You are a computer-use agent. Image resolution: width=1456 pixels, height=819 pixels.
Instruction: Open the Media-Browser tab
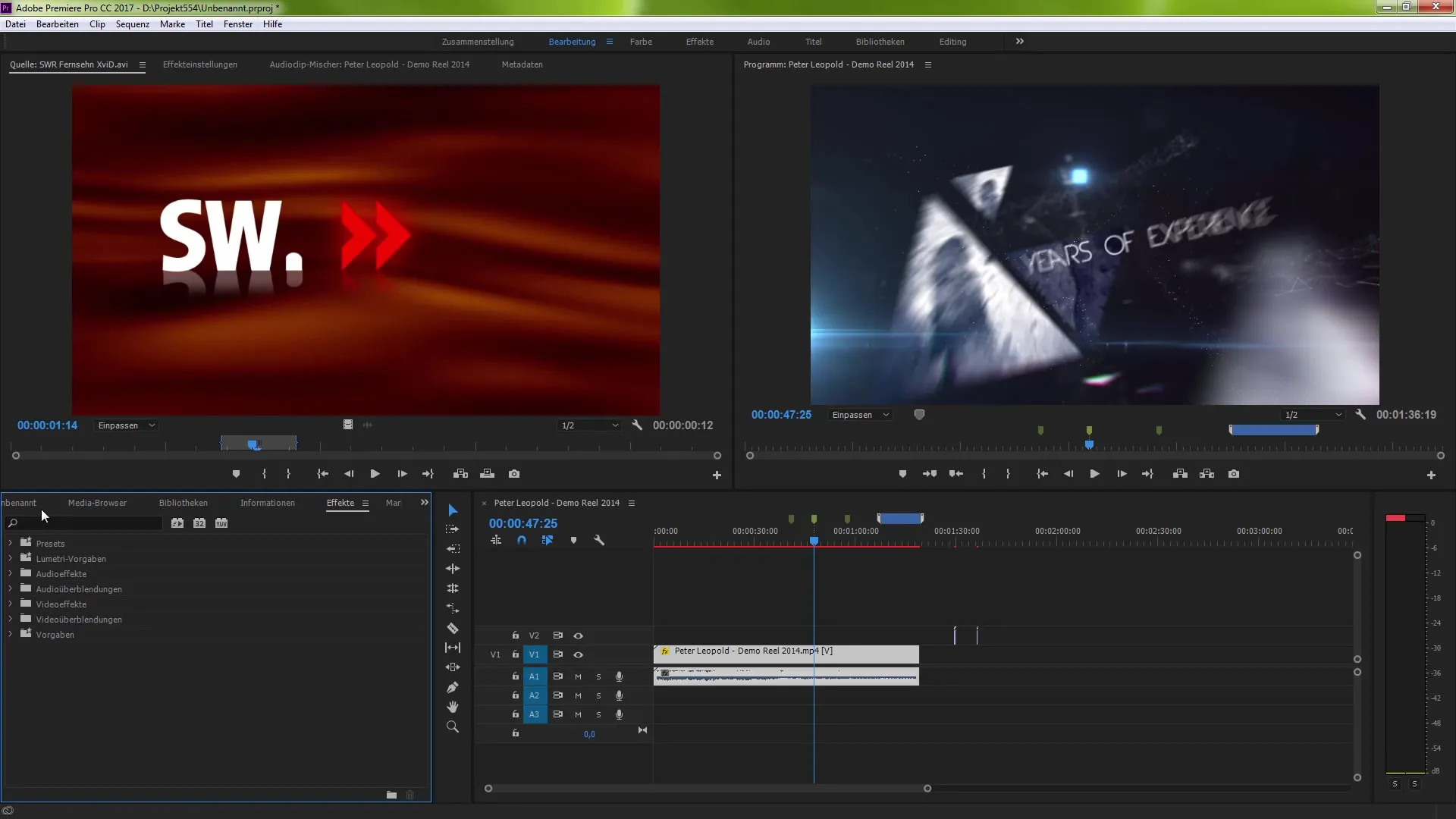click(x=97, y=503)
